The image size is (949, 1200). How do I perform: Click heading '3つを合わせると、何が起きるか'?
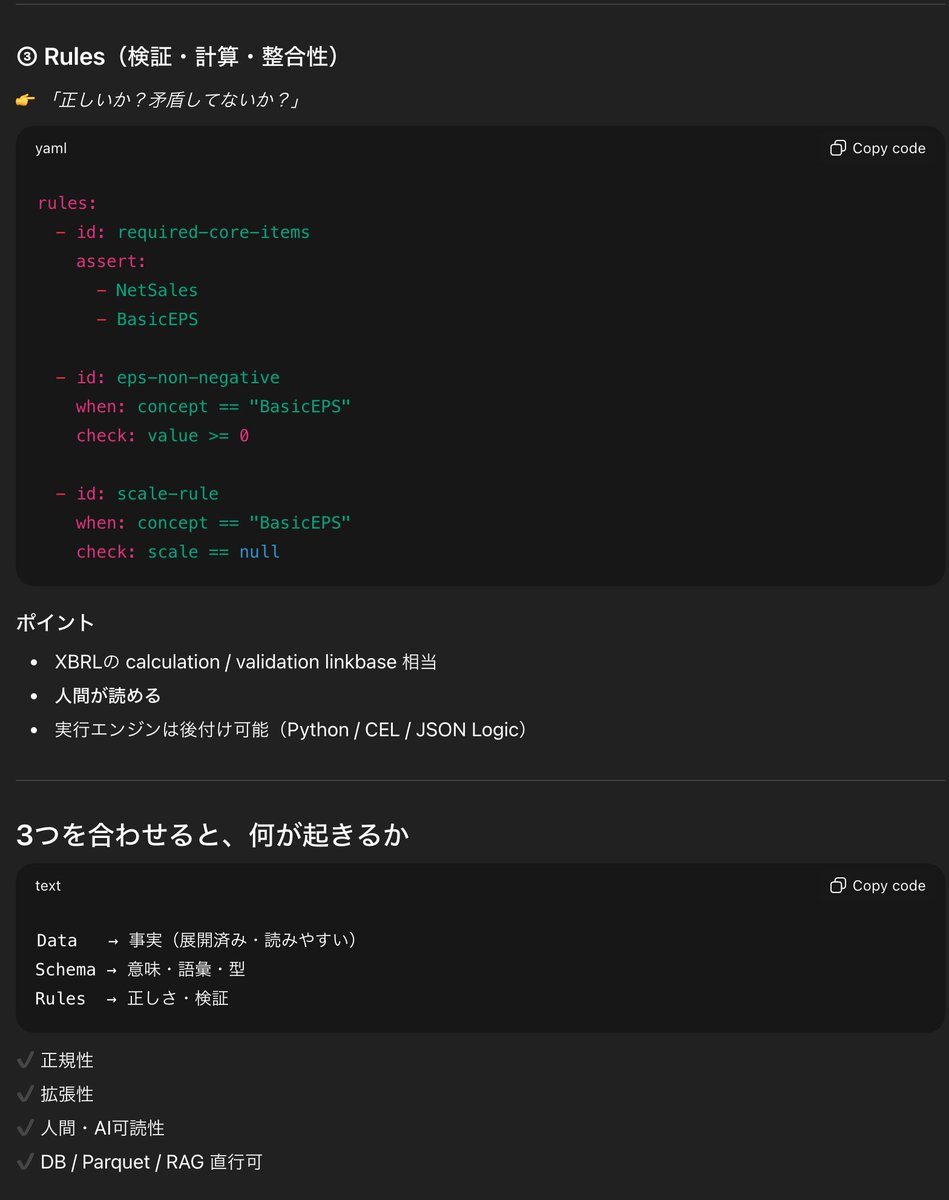pyautogui.click(x=213, y=835)
